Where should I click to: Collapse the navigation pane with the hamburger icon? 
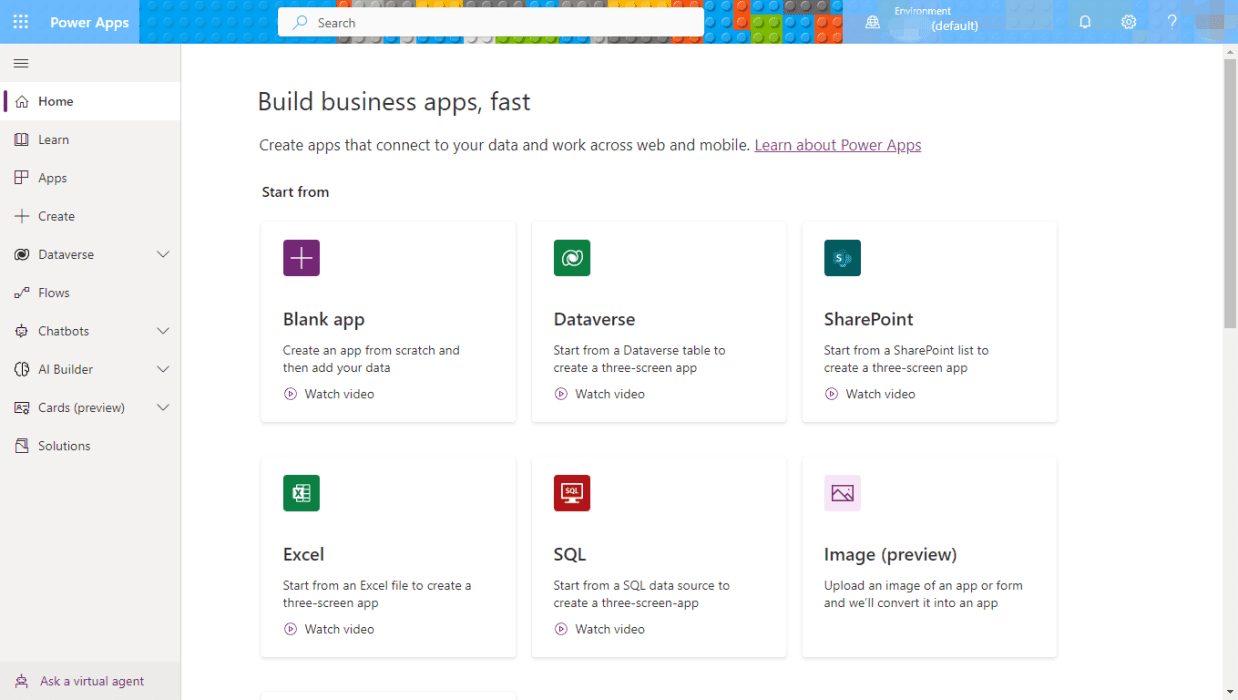tap(20, 62)
